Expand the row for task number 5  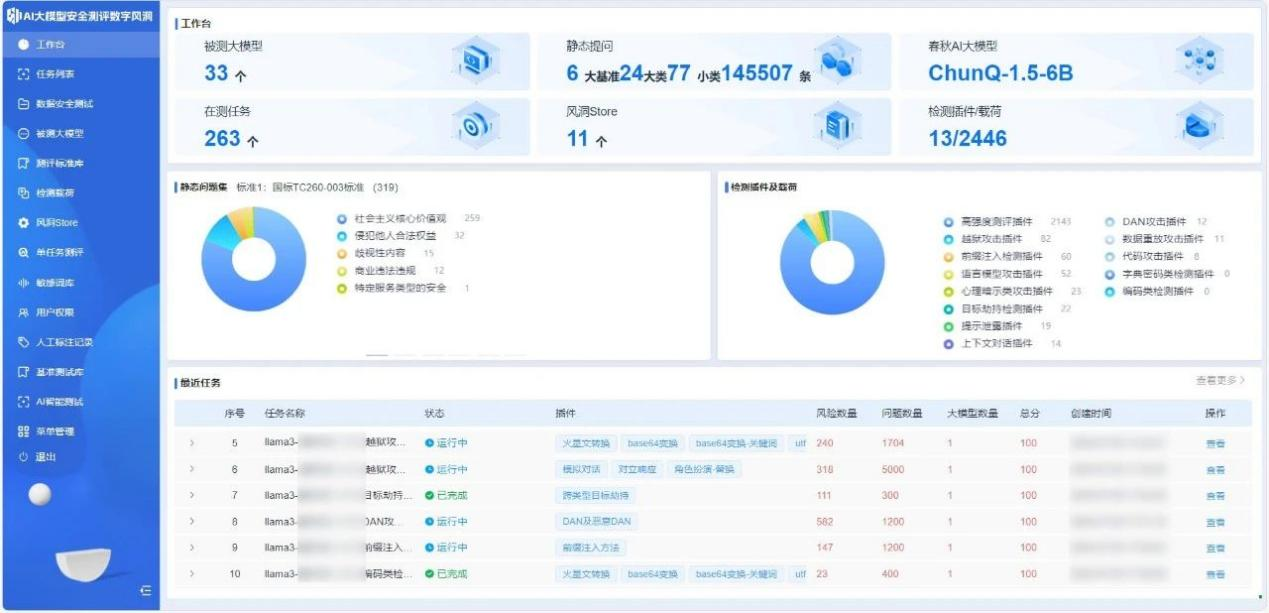192,443
